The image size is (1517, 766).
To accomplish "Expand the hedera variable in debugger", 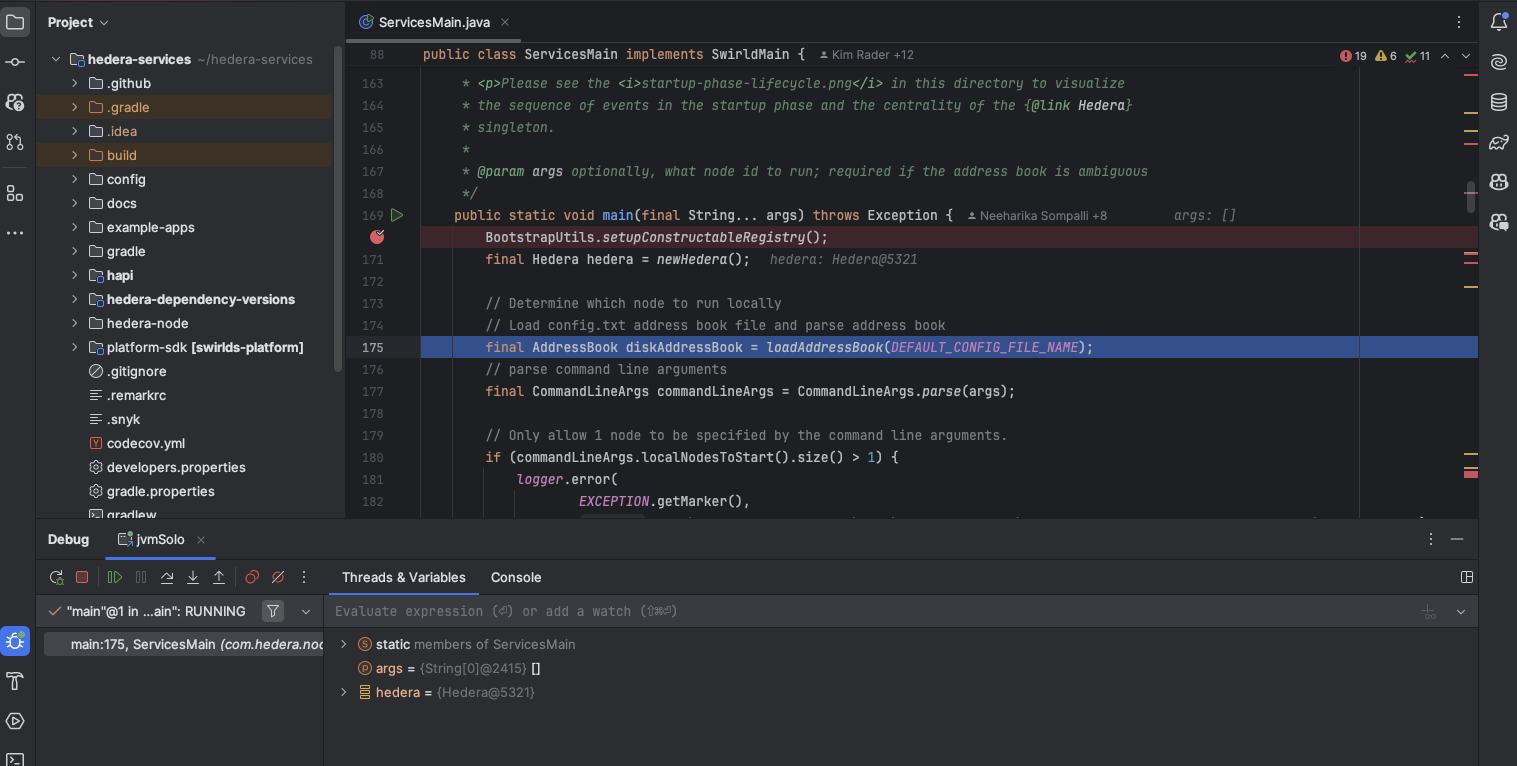I will [x=343, y=691].
